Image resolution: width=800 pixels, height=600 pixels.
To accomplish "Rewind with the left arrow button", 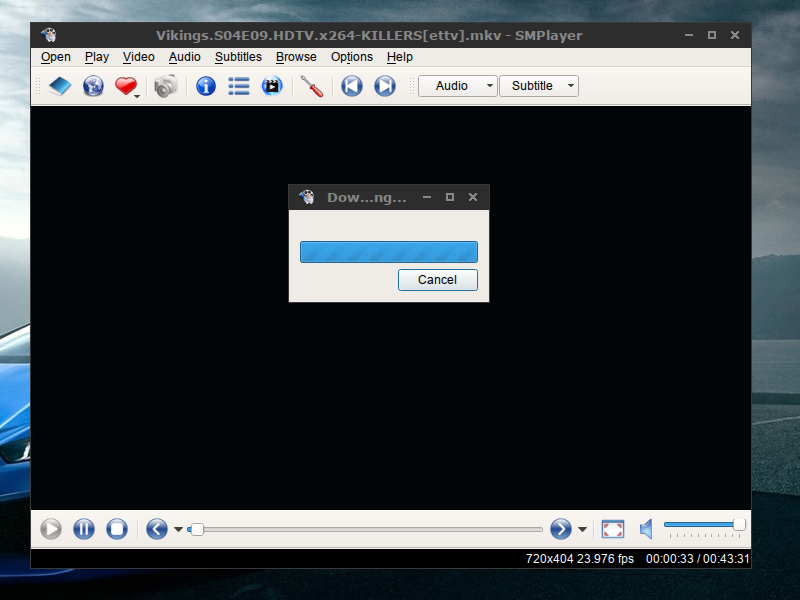I will pos(157,529).
